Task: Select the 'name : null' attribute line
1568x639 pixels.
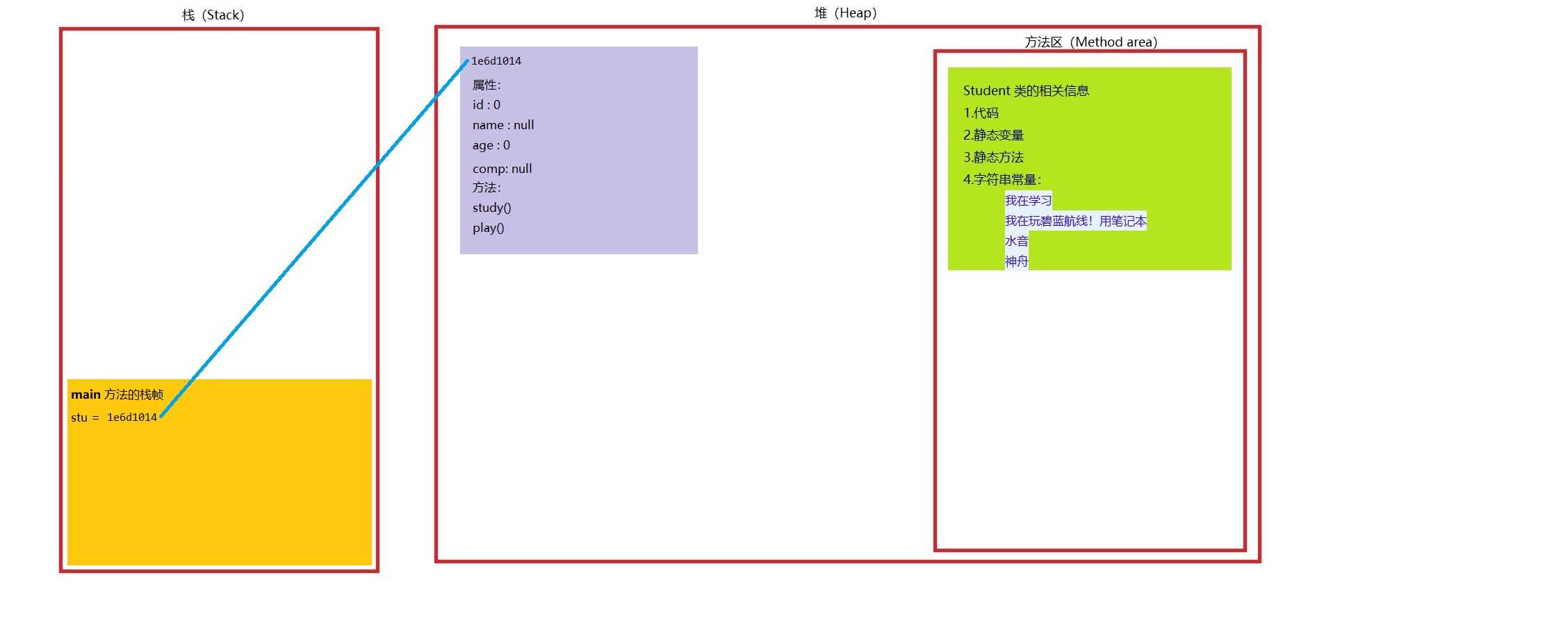Action: tap(503, 125)
